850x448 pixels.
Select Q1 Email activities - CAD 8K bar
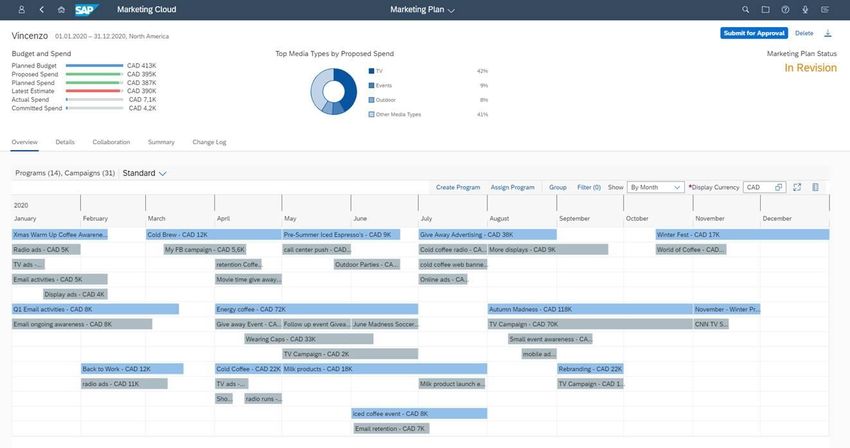(x=95, y=309)
